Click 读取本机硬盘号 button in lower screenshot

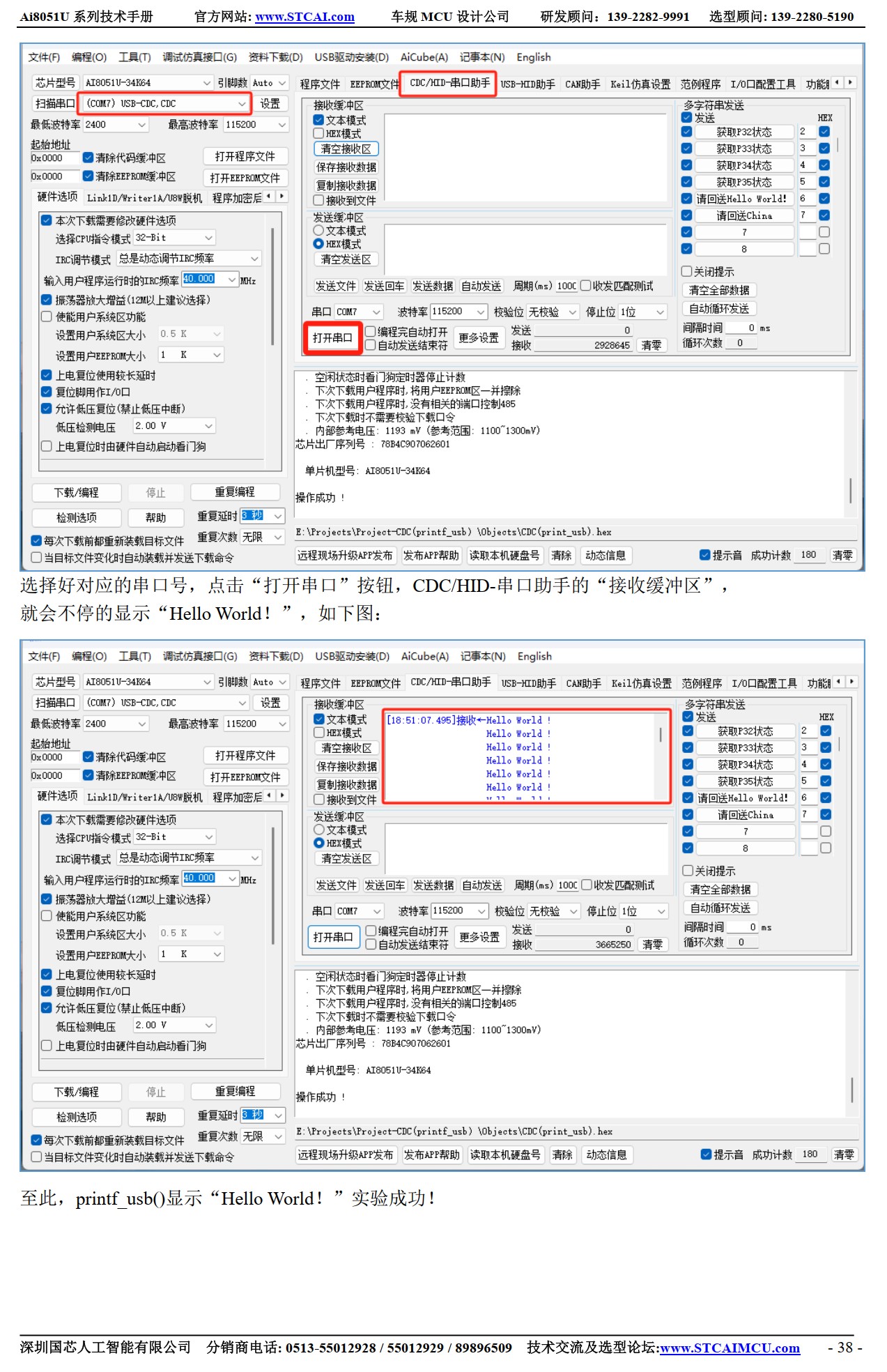(x=506, y=1155)
